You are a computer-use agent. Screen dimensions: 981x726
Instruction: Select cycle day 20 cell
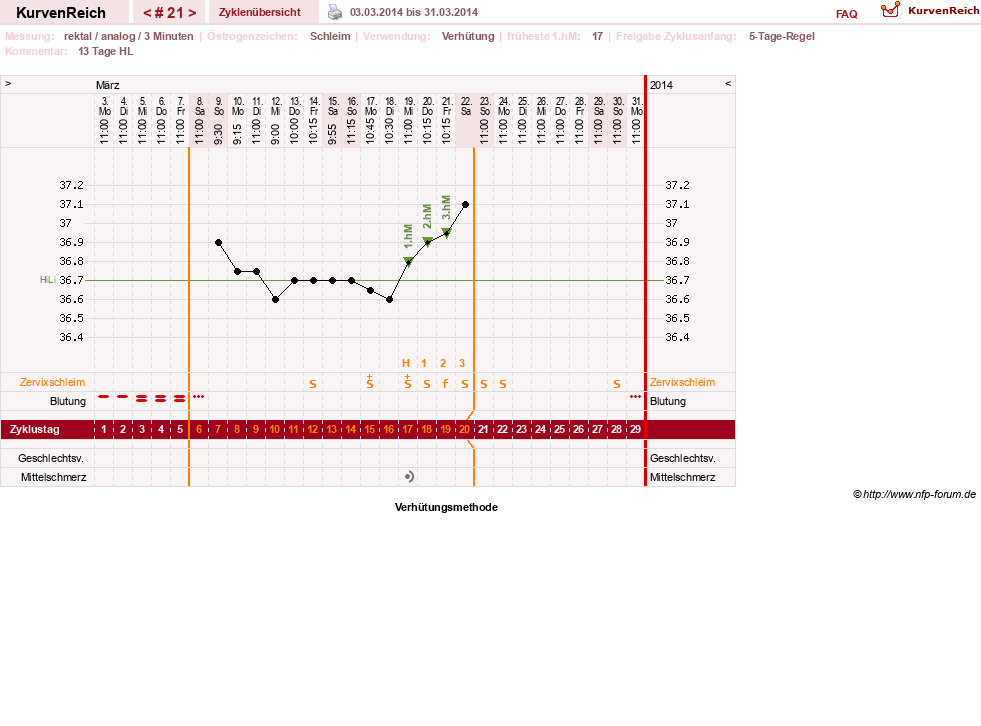[x=465, y=429]
